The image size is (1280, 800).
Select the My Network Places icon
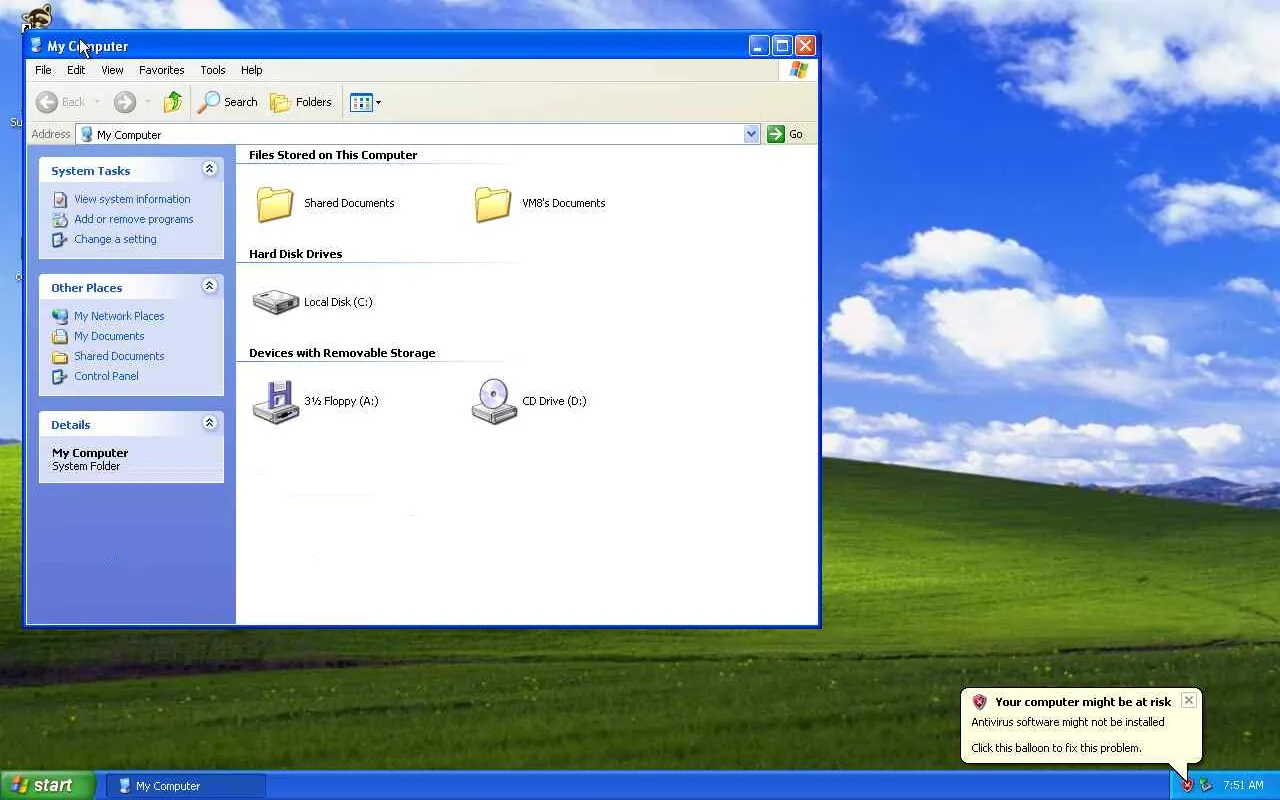[x=60, y=316]
